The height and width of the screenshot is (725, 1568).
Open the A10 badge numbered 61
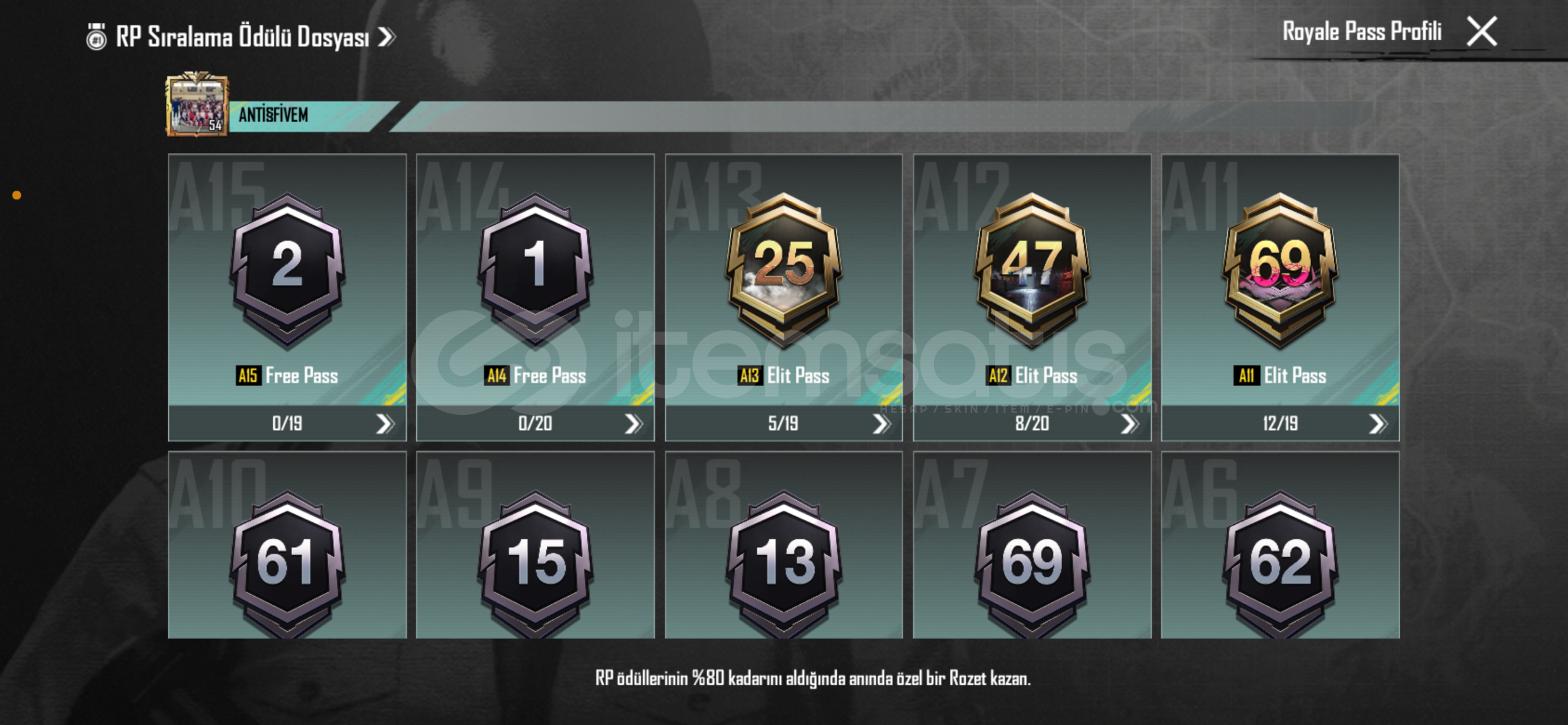tap(287, 564)
